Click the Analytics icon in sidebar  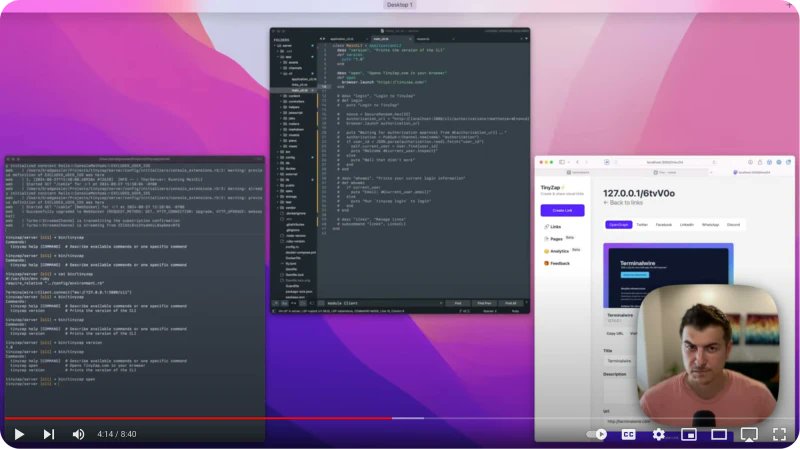pos(546,251)
